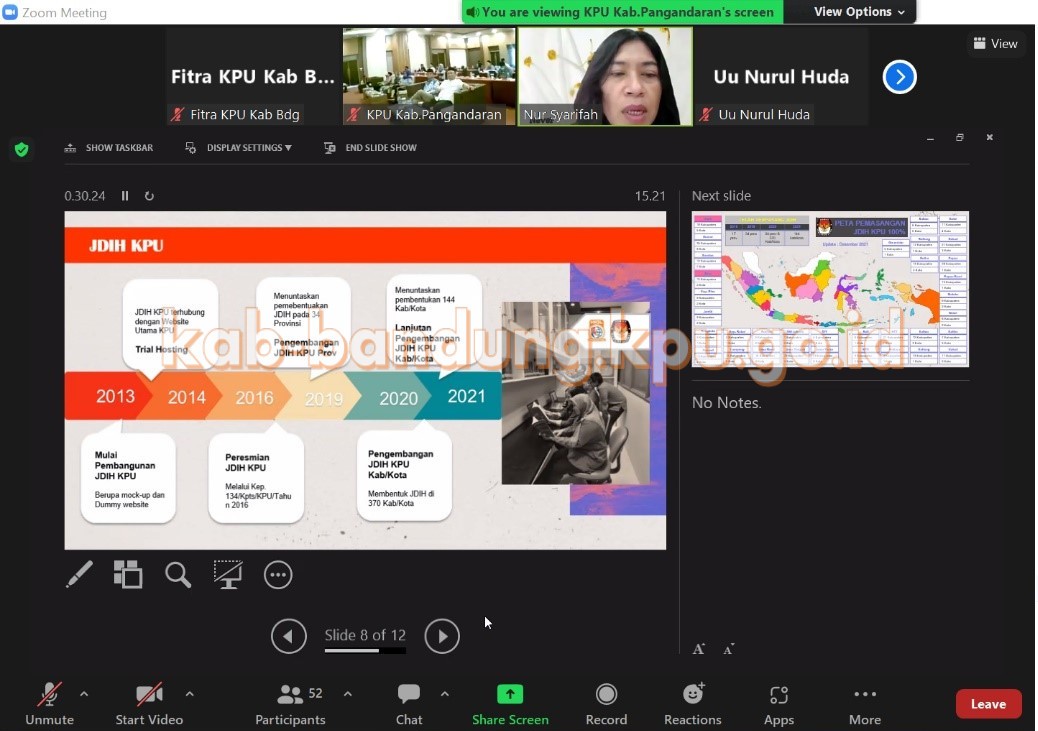Viewport: 1038px width, 731px height.
Task: Click the green encryption shield icon
Action: click(x=21, y=149)
